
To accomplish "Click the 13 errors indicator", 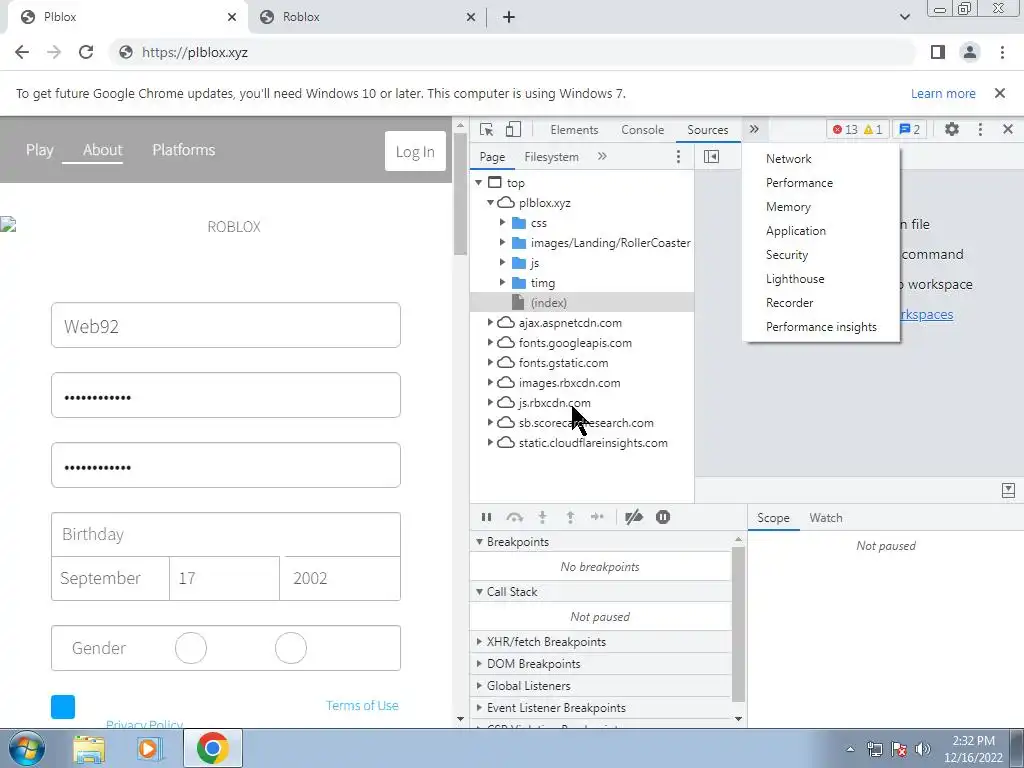I will pos(845,129).
